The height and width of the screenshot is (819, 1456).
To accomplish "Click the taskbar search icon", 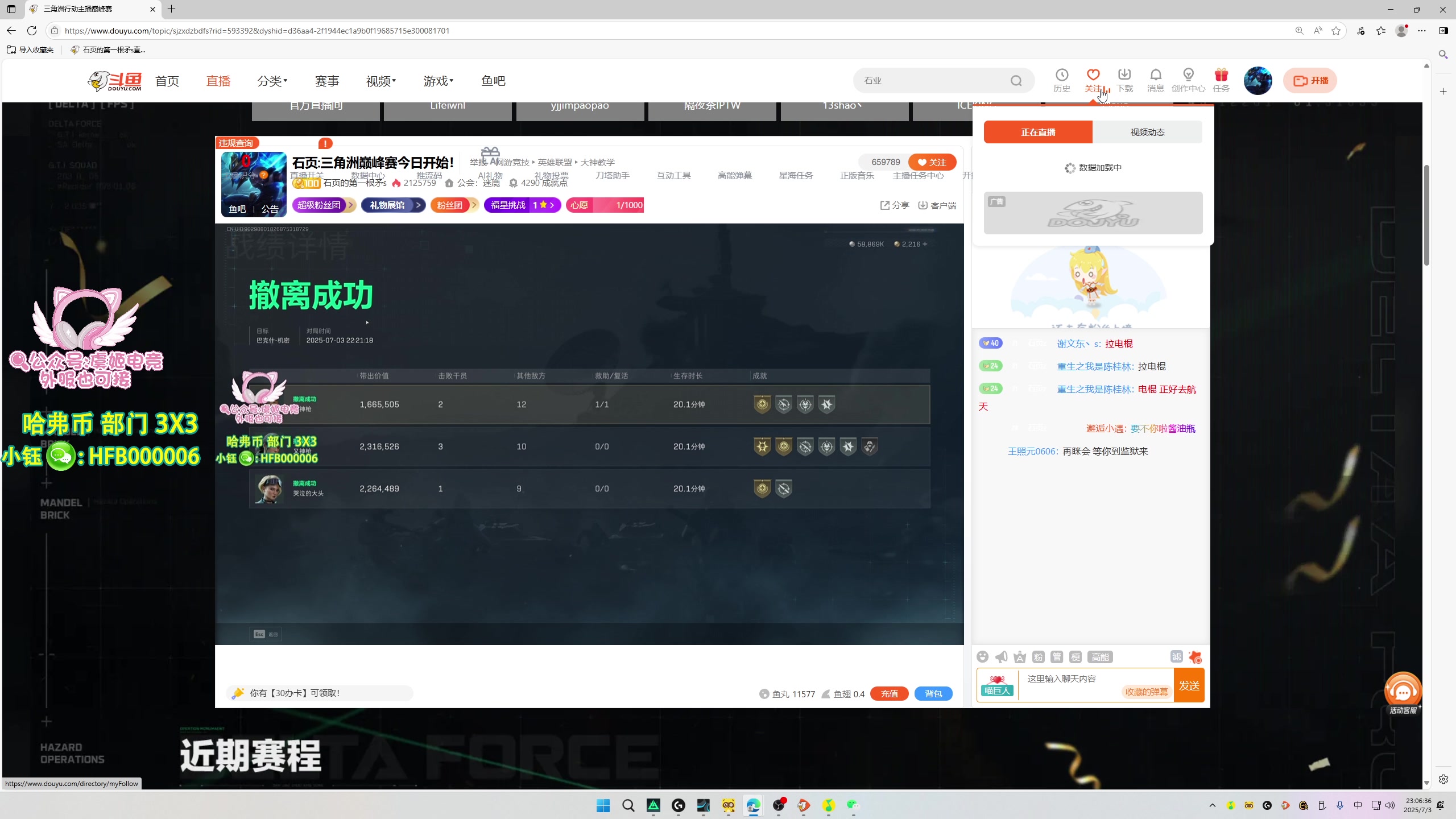I will tap(628, 805).
